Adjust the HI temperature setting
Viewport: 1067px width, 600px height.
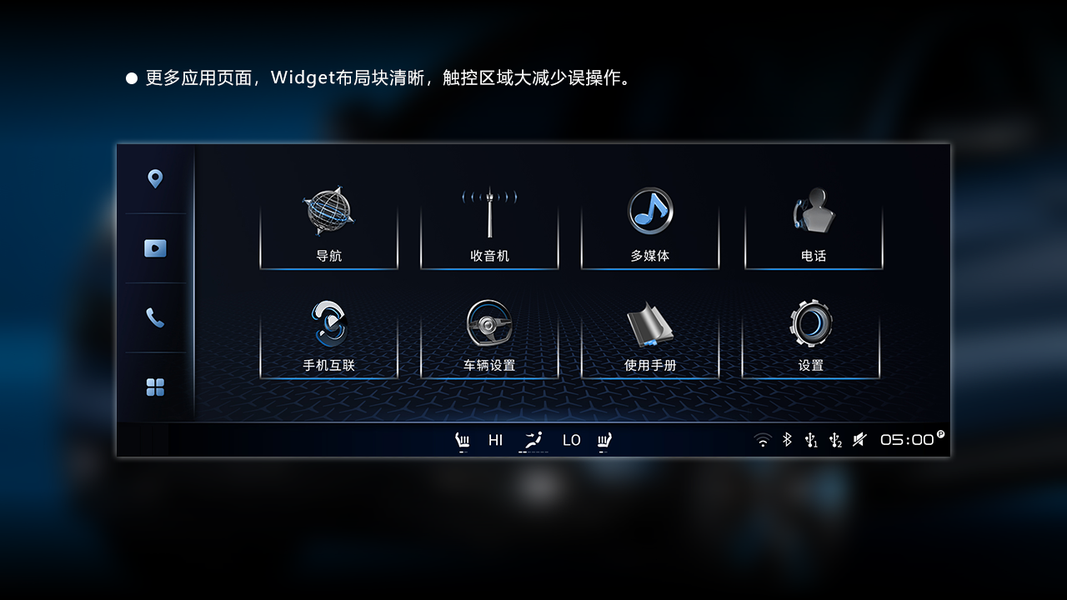(x=495, y=440)
